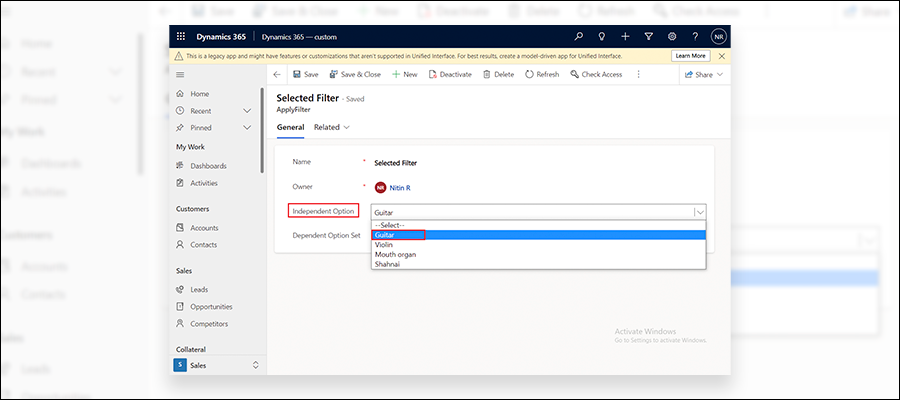Choose Mouth organ in the option list
The height and width of the screenshot is (400, 900).
(538, 254)
